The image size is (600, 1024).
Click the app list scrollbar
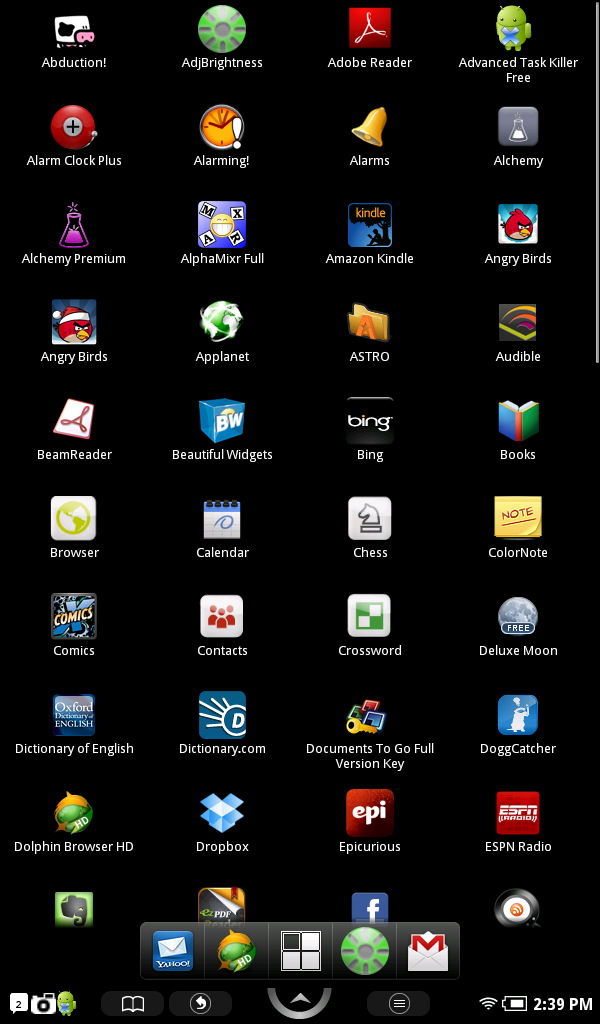tap(597, 182)
